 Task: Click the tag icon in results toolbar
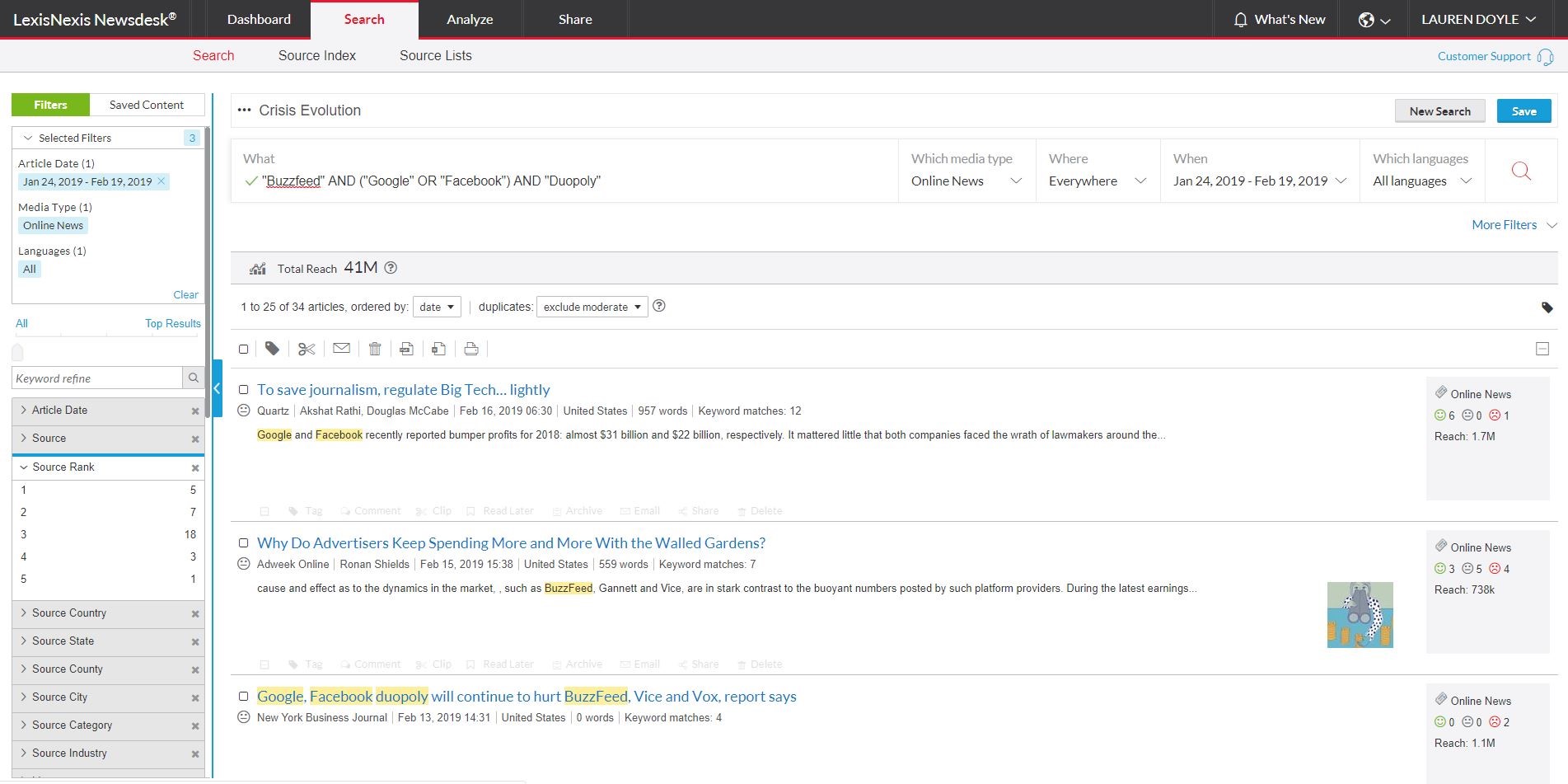[272, 349]
